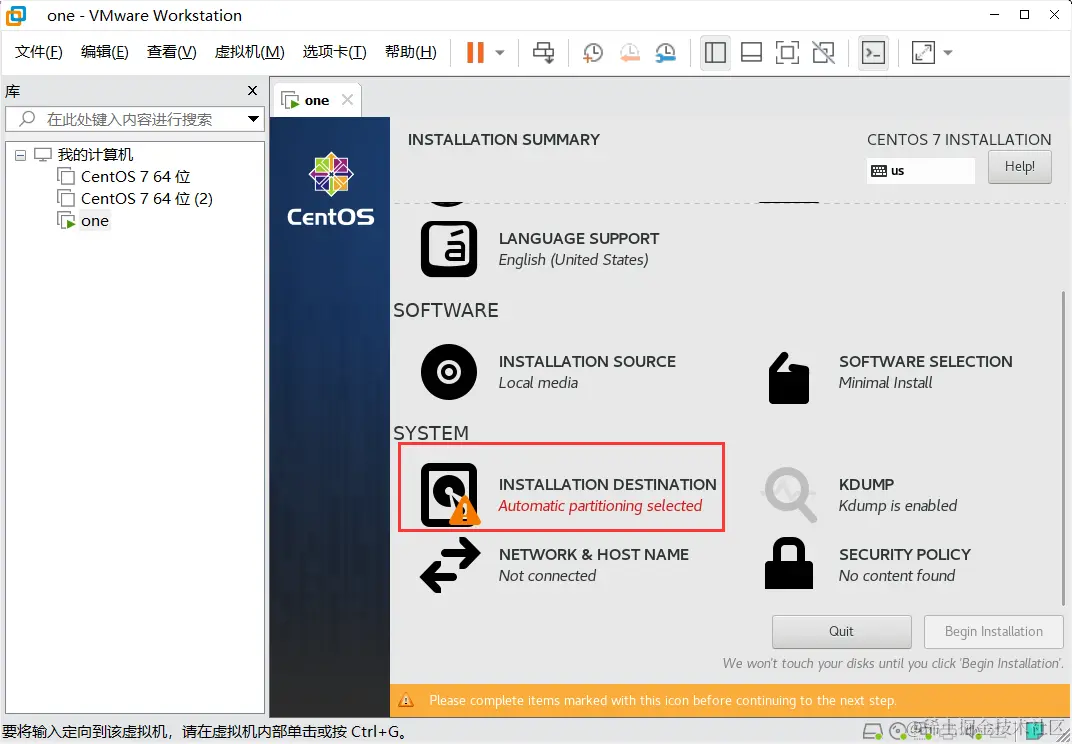Pause the virtual machine
This screenshot has width=1072, height=744.
coord(475,53)
